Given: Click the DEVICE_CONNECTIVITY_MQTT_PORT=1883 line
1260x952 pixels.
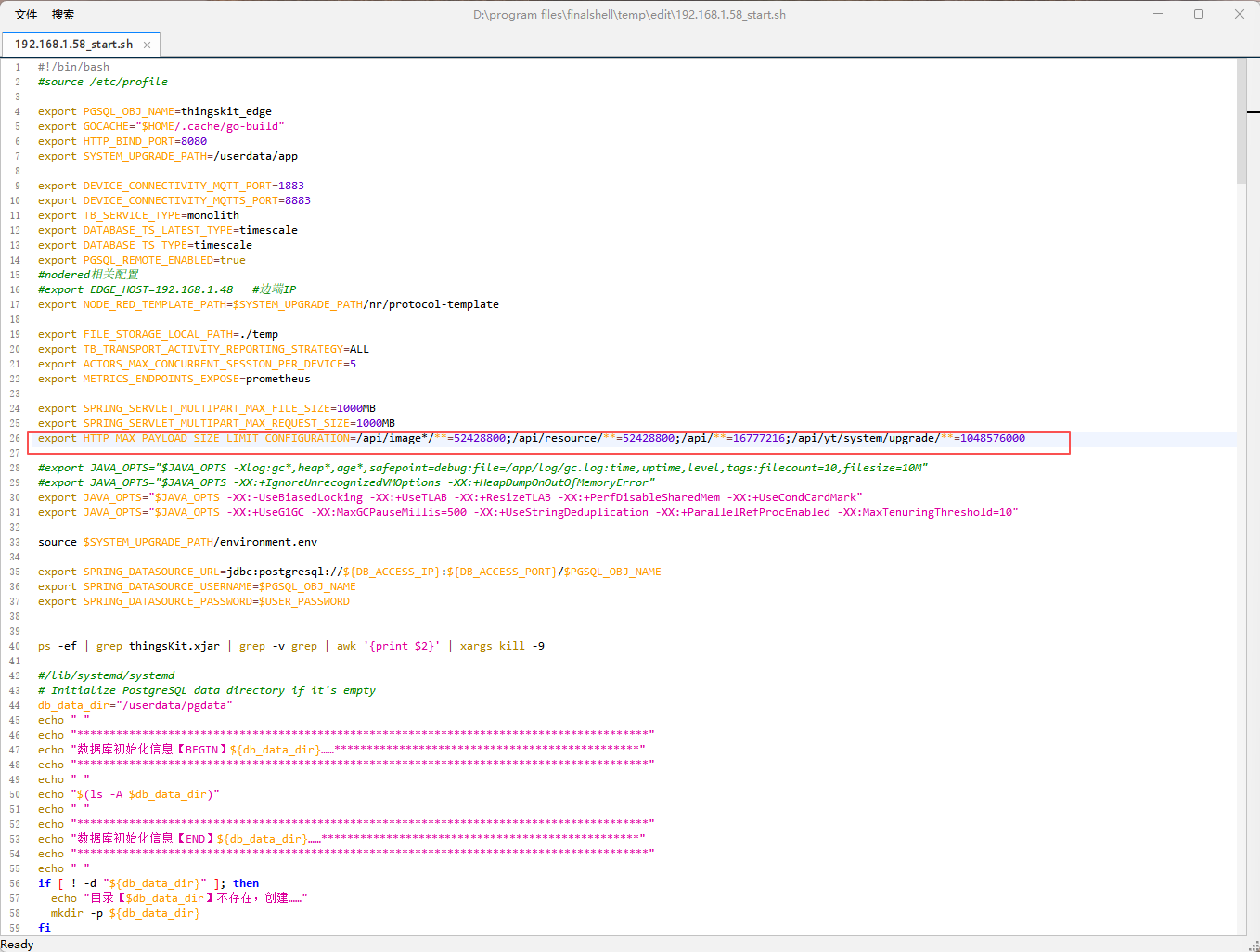Looking at the screenshot, I should (x=171, y=186).
